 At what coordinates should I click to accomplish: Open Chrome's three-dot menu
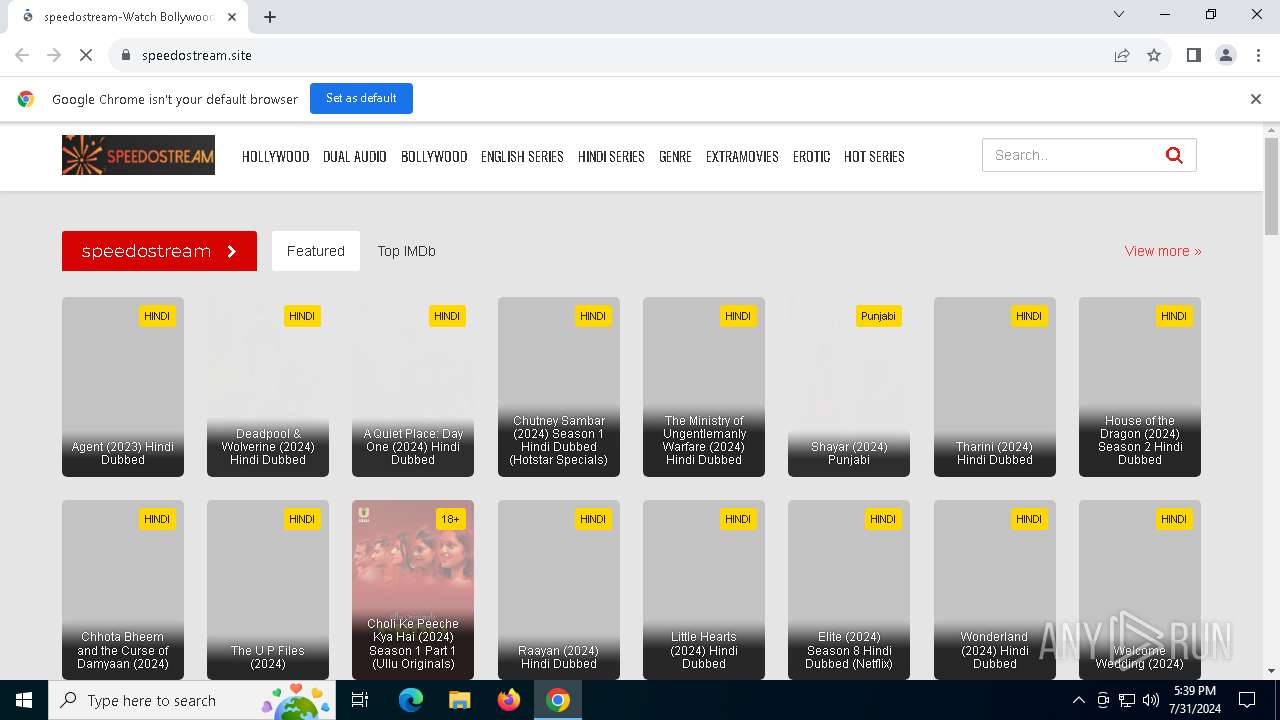[1257, 55]
